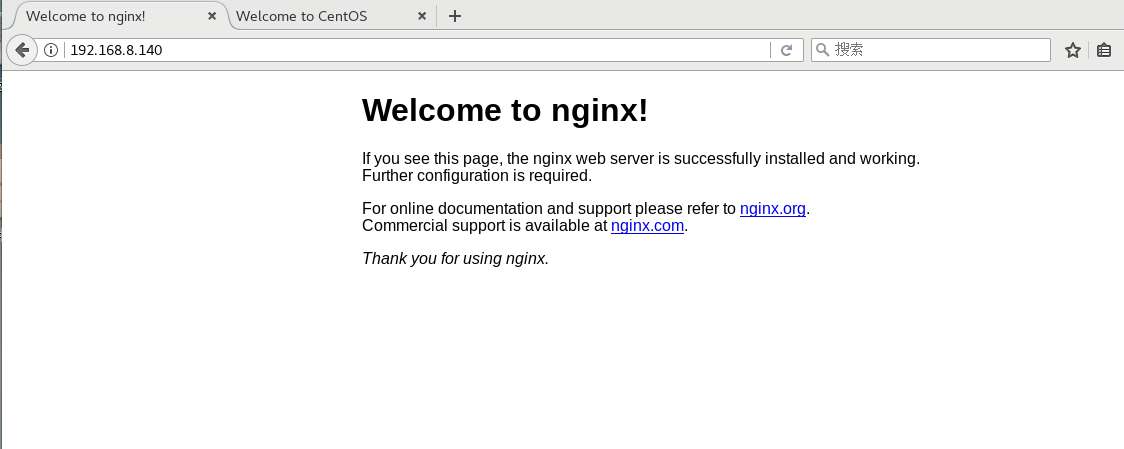The height and width of the screenshot is (449, 1124).
Task: Click 'If you see this page' sentence
Action: point(641,159)
